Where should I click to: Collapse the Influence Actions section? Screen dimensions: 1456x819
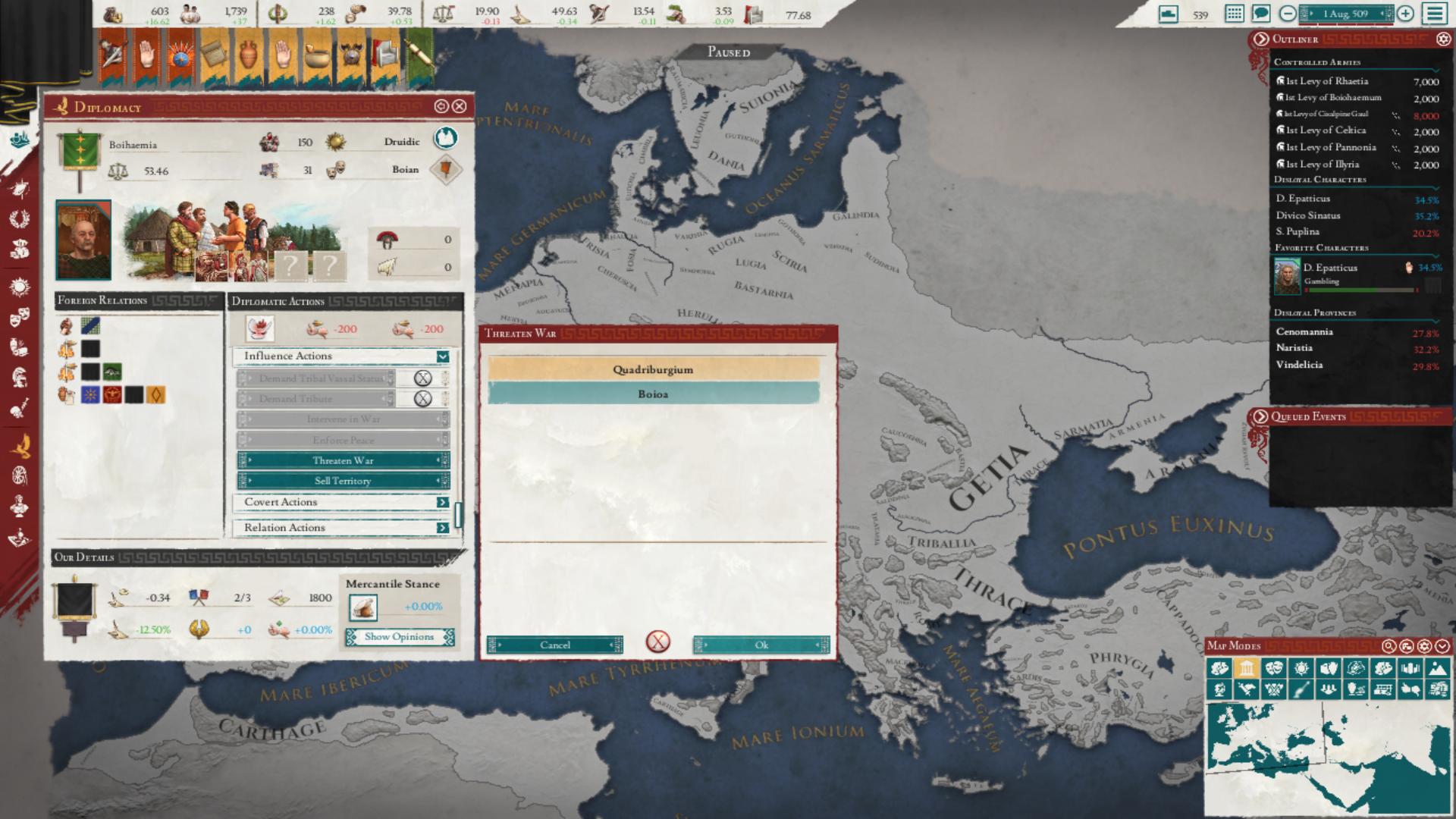(x=443, y=356)
